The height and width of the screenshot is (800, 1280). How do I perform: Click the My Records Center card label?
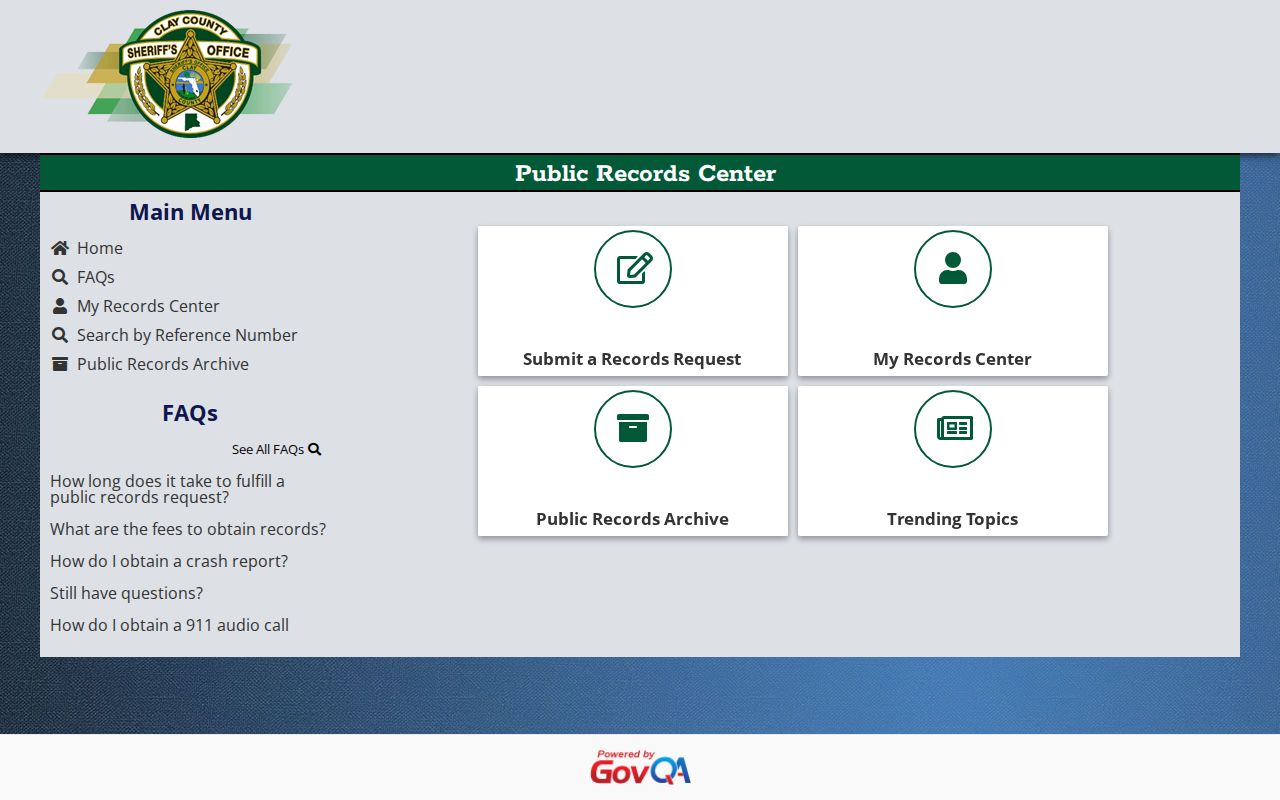coord(952,359)
